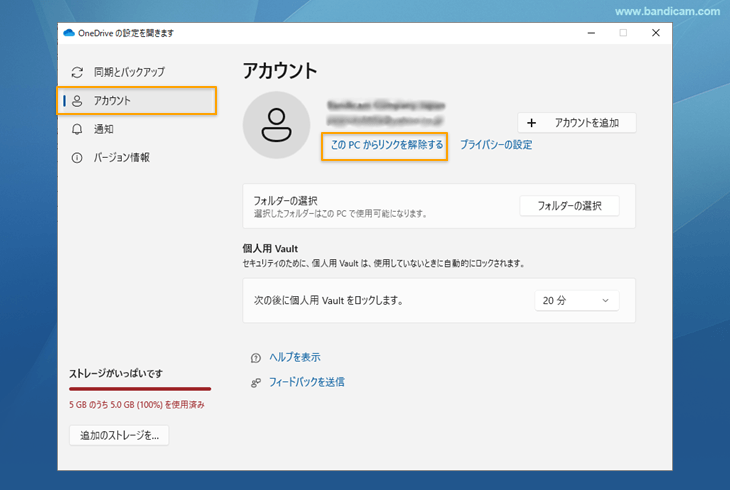Click the feedback person icon
The width and height of the screenshot is (730, 490).
(256, 383)
